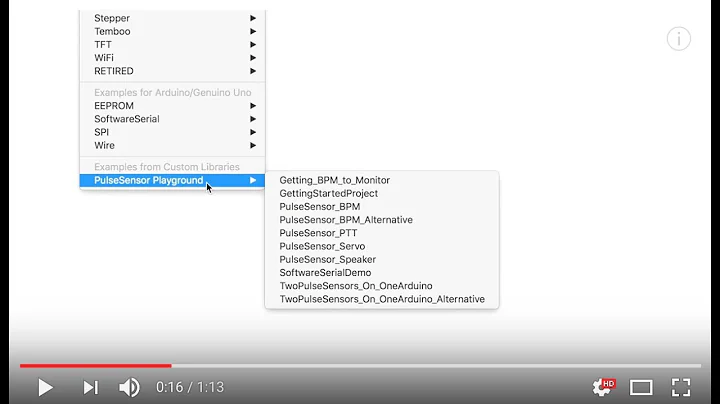Viewport: 720px width, 404px height.
Task: Expand the arrow beside WiFi
Action: coord(253,58)
